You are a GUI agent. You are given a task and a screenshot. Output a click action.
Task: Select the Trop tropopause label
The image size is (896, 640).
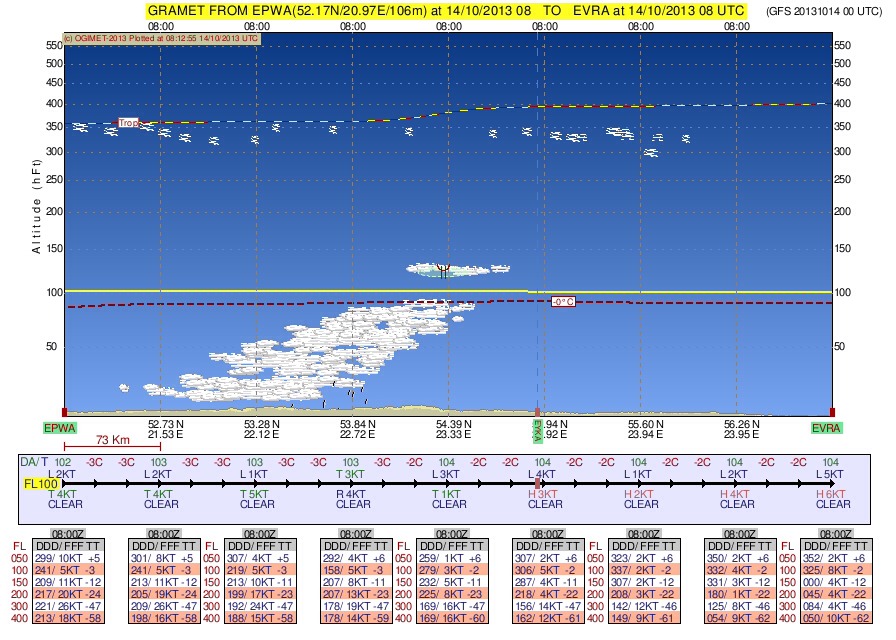[x=128, y=123]
